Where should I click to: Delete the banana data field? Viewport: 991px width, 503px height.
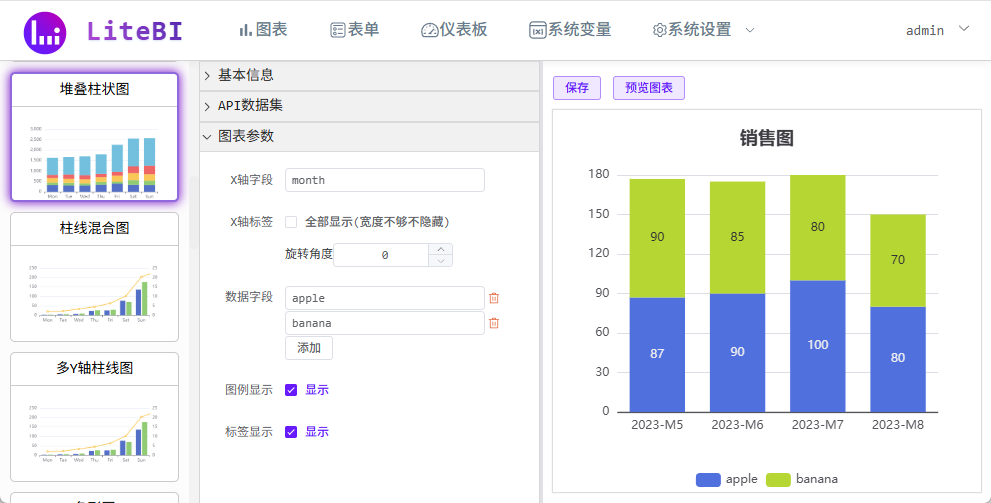pyautogui.click(x=493, y=323)
